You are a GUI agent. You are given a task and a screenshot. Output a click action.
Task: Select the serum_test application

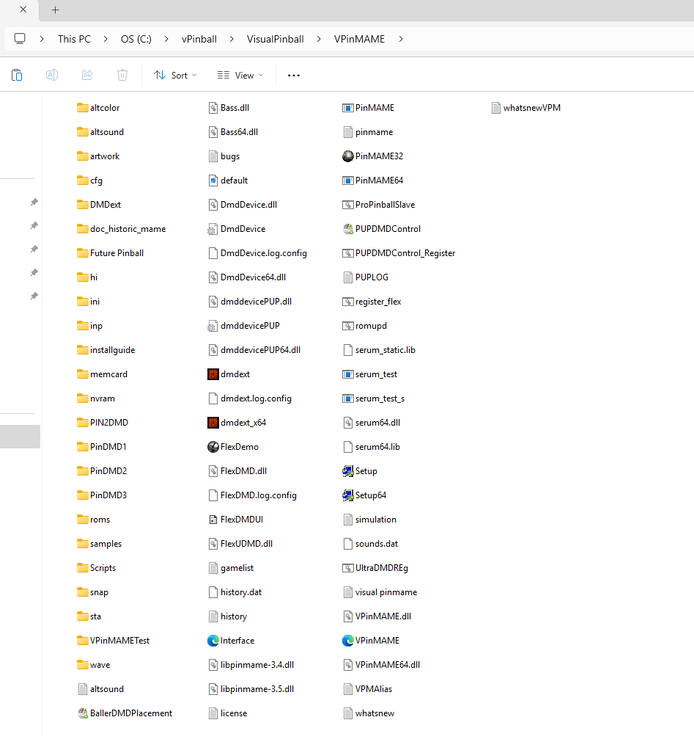click(x=370, y=374)
